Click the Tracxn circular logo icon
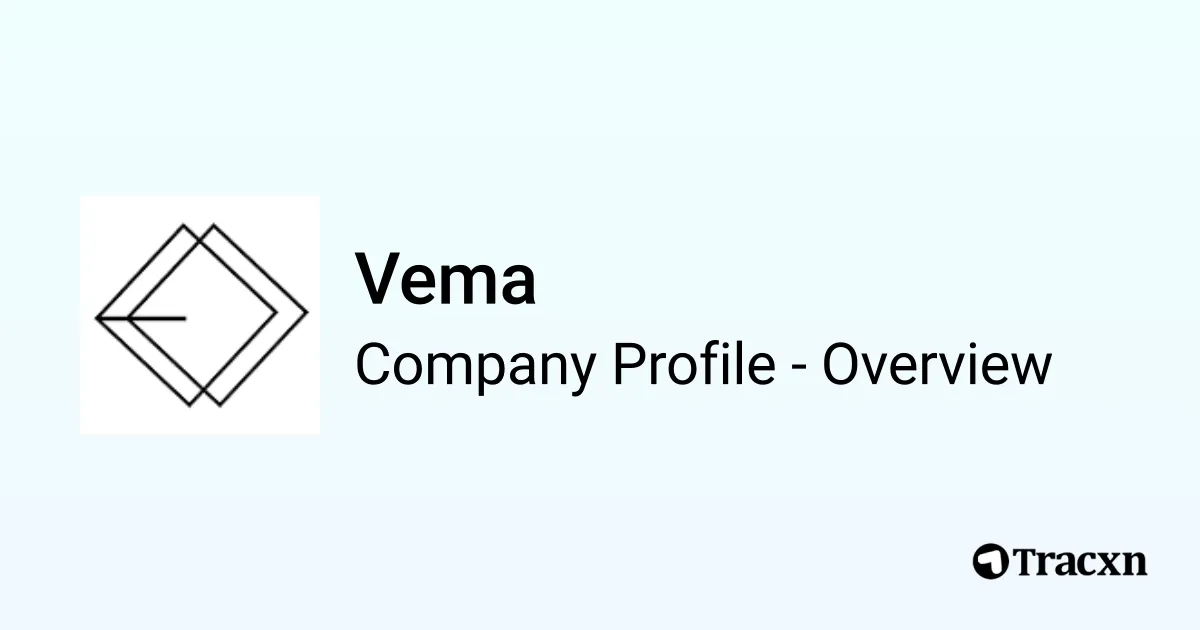Viewport: 1200px width, 630px height. [x=992, y=561]
